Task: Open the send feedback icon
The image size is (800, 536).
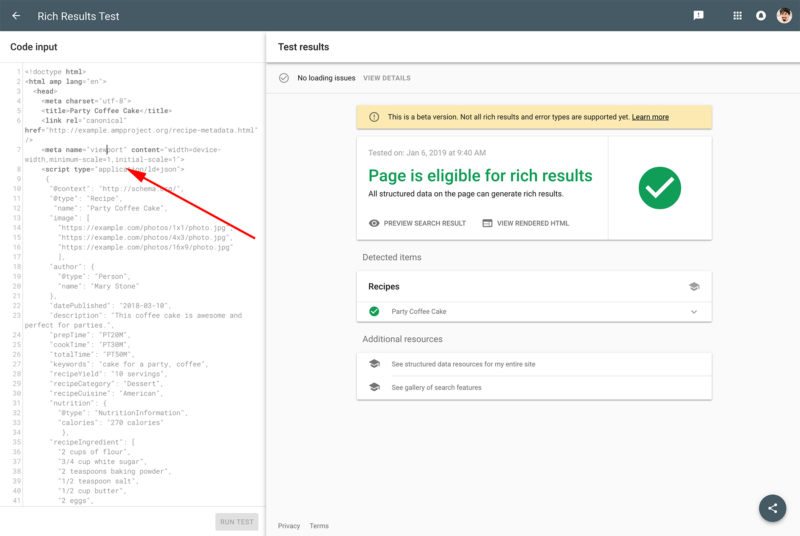Action: 698,16
